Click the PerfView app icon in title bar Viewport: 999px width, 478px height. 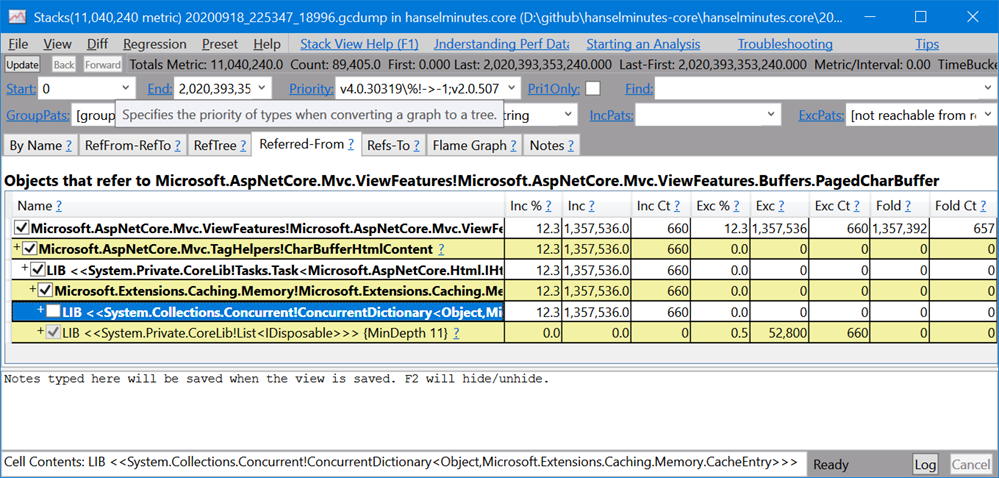tap(18, 16)
